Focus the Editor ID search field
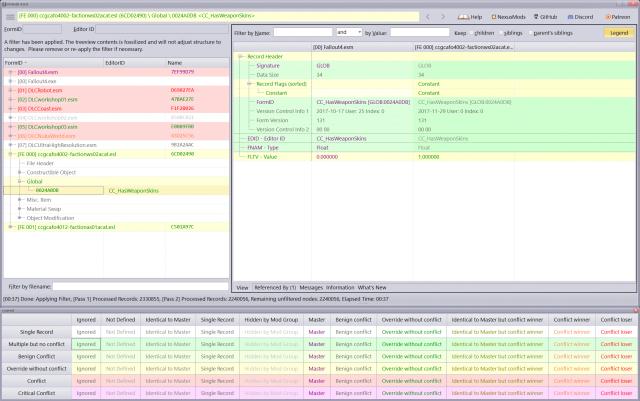 pyautogui.click(x=162, y=29)
